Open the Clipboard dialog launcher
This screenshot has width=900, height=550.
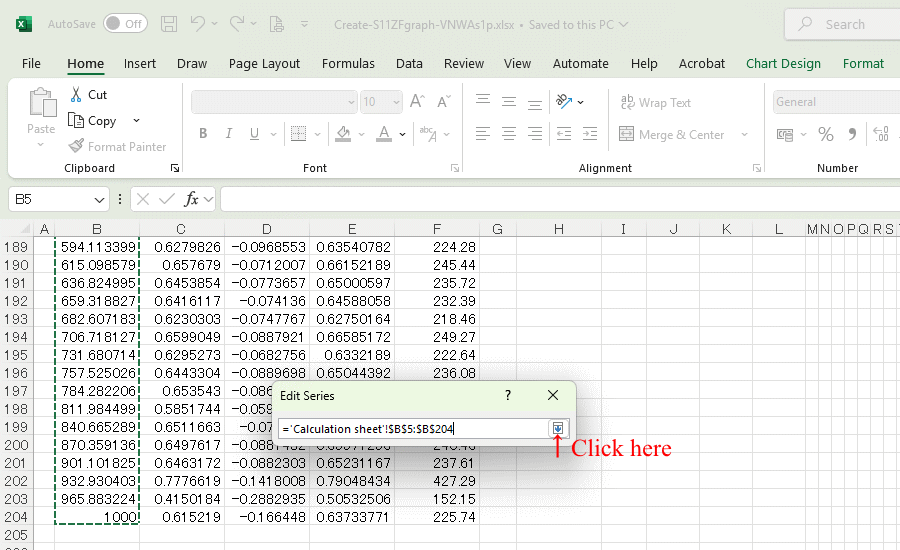[174, 168]
